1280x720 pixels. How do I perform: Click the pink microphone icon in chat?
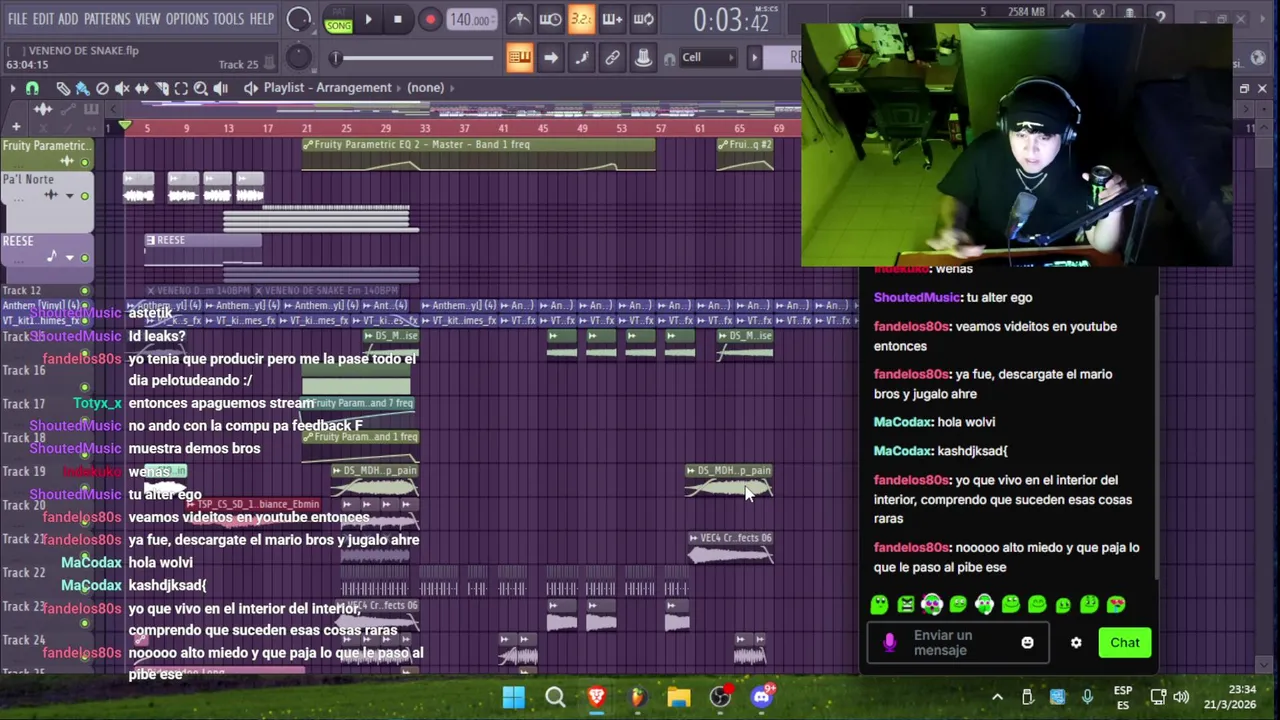[890, 643]
